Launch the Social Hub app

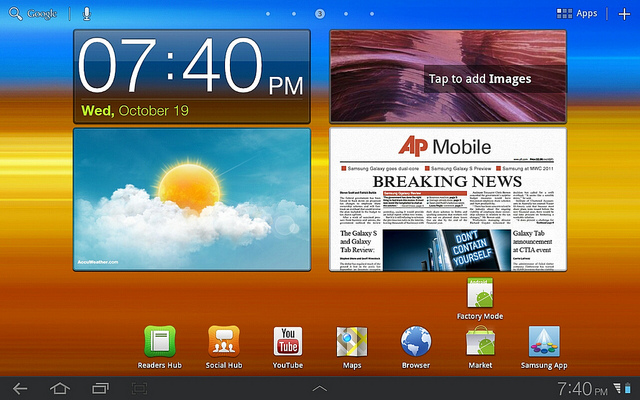pos(224,342)
